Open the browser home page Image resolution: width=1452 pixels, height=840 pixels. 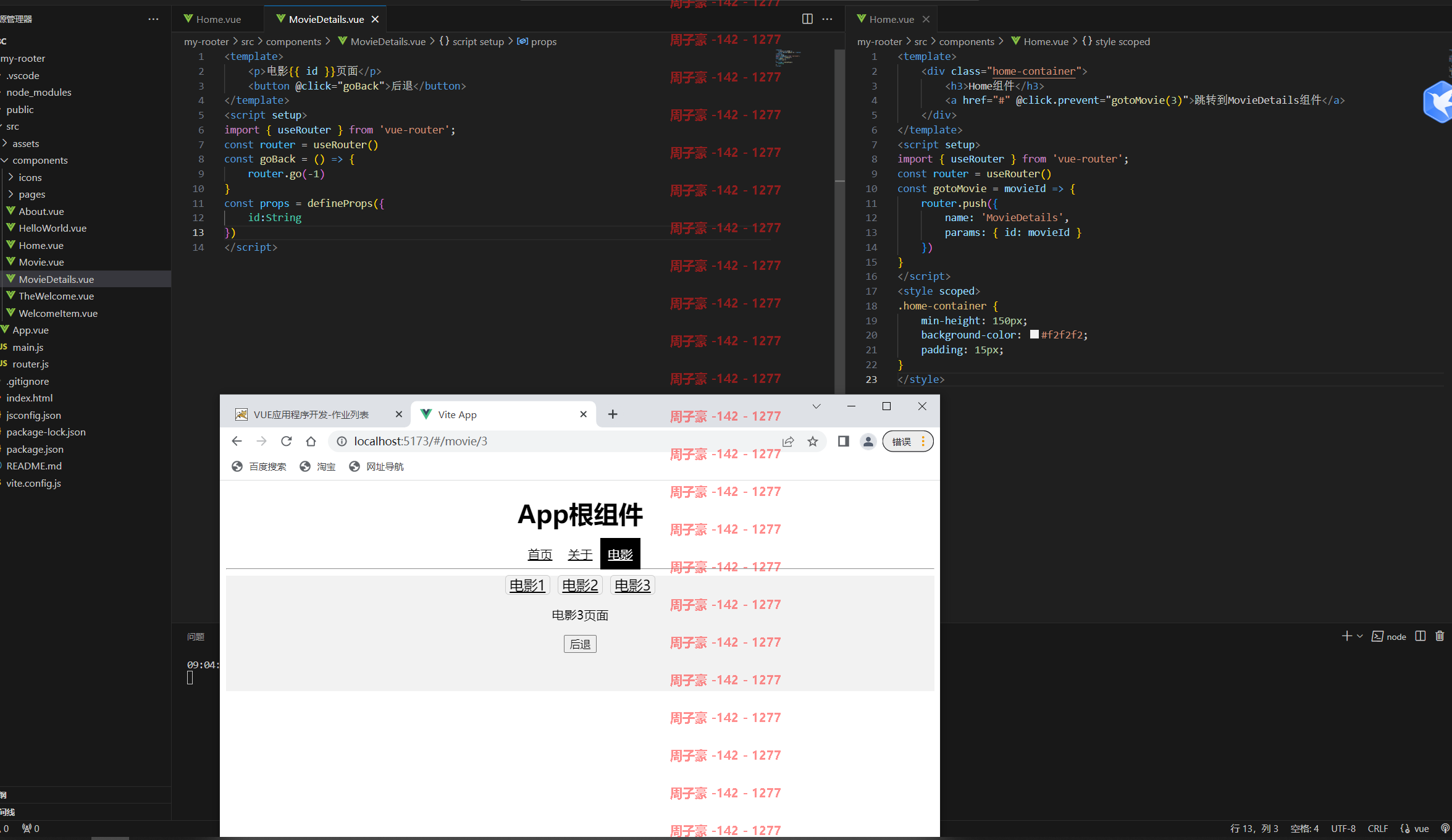click(x=311, y=441)
